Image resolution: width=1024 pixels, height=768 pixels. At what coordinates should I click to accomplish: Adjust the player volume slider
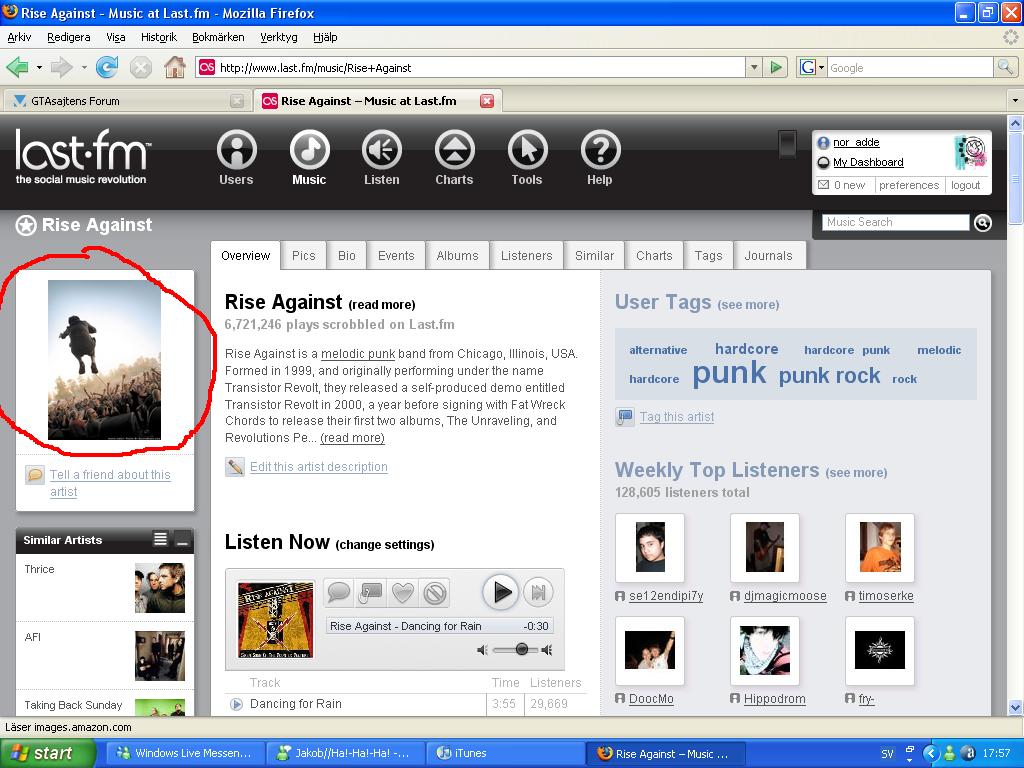click(x=521, y=649)
